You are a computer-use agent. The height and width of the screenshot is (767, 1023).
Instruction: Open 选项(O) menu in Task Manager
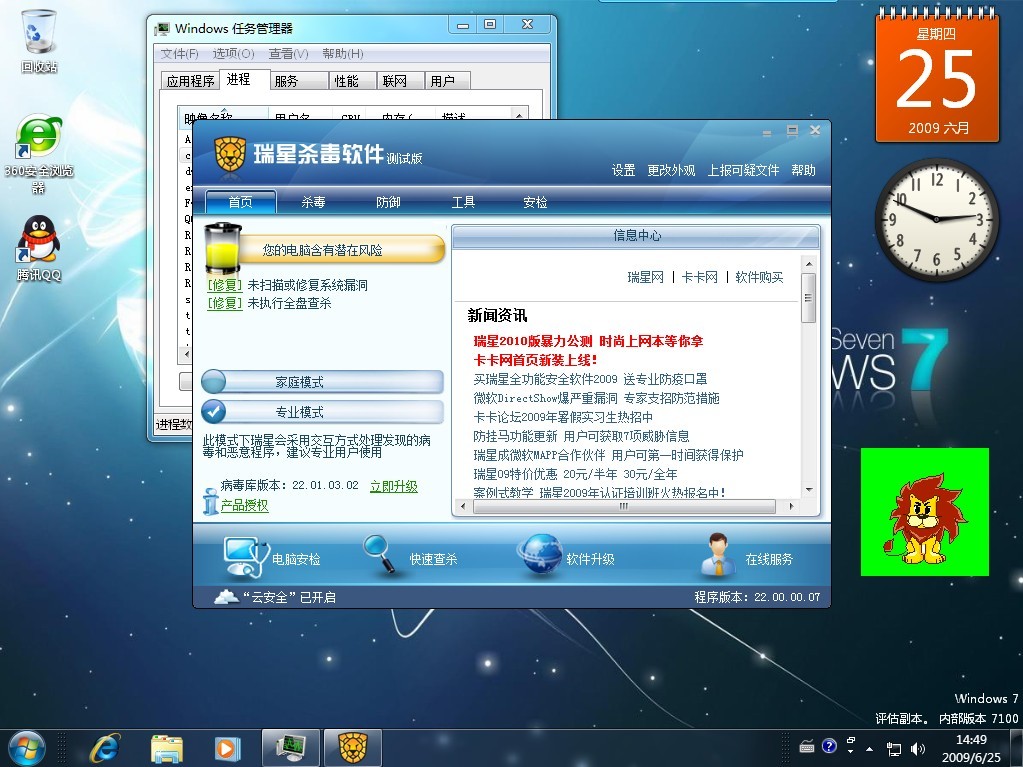point(234,53)
